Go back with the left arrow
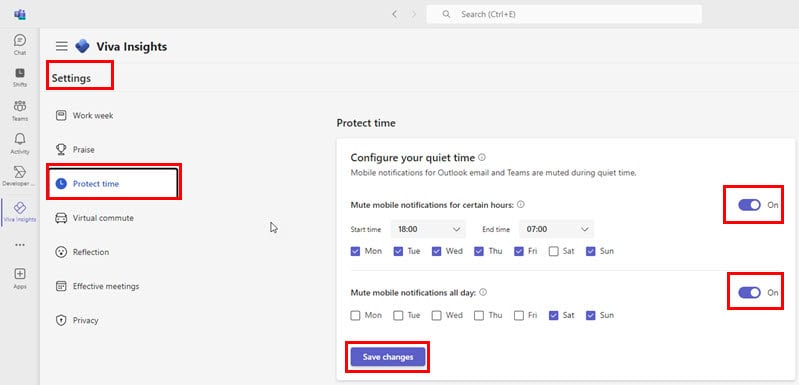The width and height of the screenshot is (799, 385). click(x=394, y=14)
